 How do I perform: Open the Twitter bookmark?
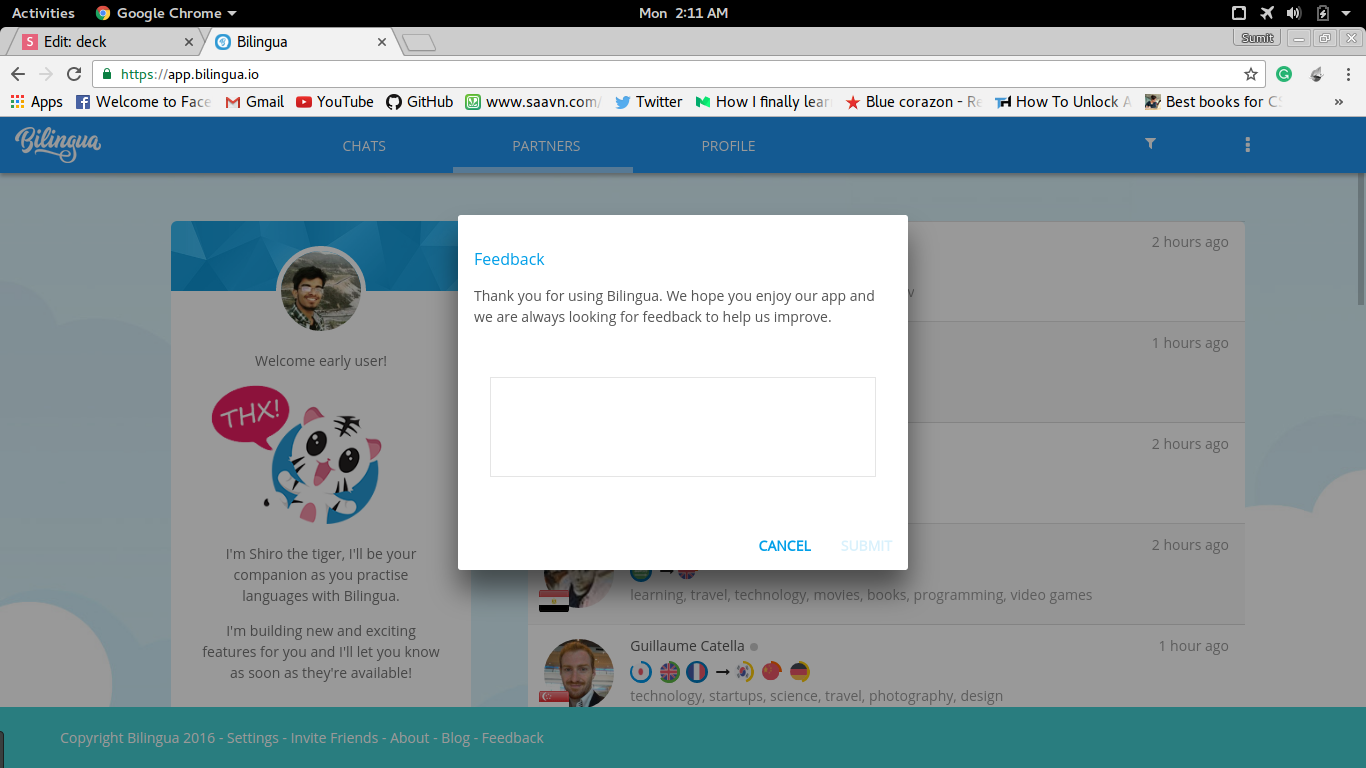[x=649, y=102]
